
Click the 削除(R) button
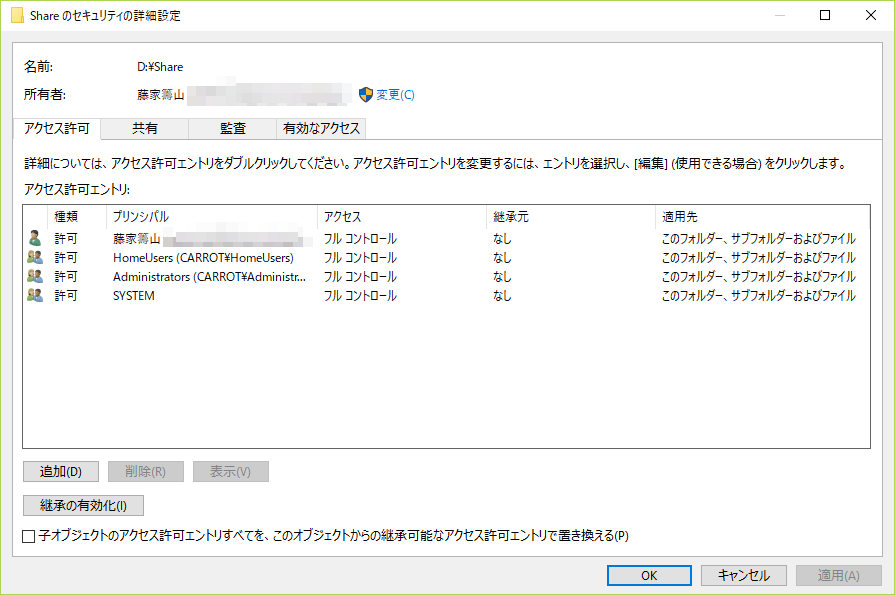pyautogui.click(x=145, y=470)
